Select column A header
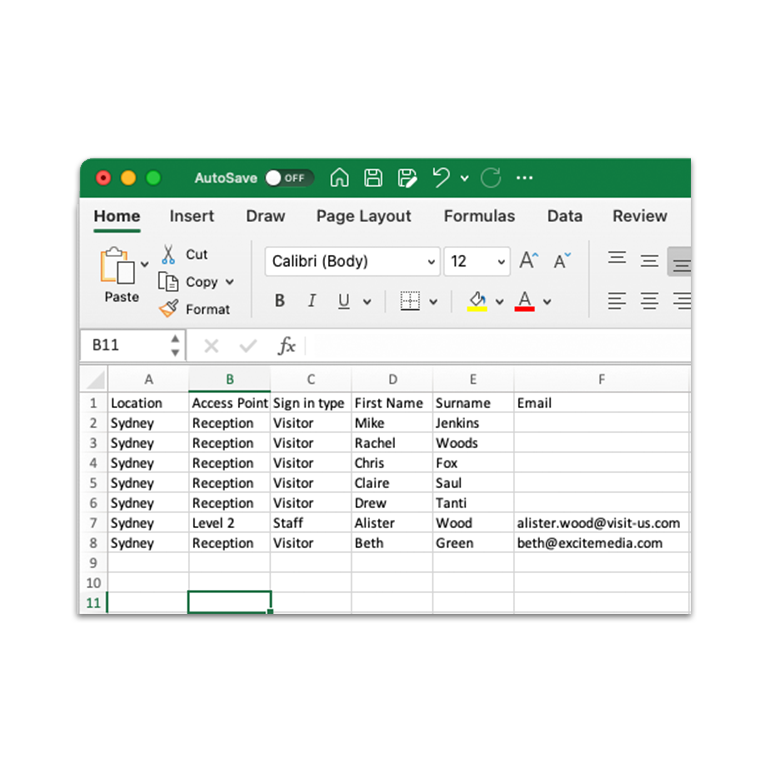 pyautogui.click(x=148, y=380)
